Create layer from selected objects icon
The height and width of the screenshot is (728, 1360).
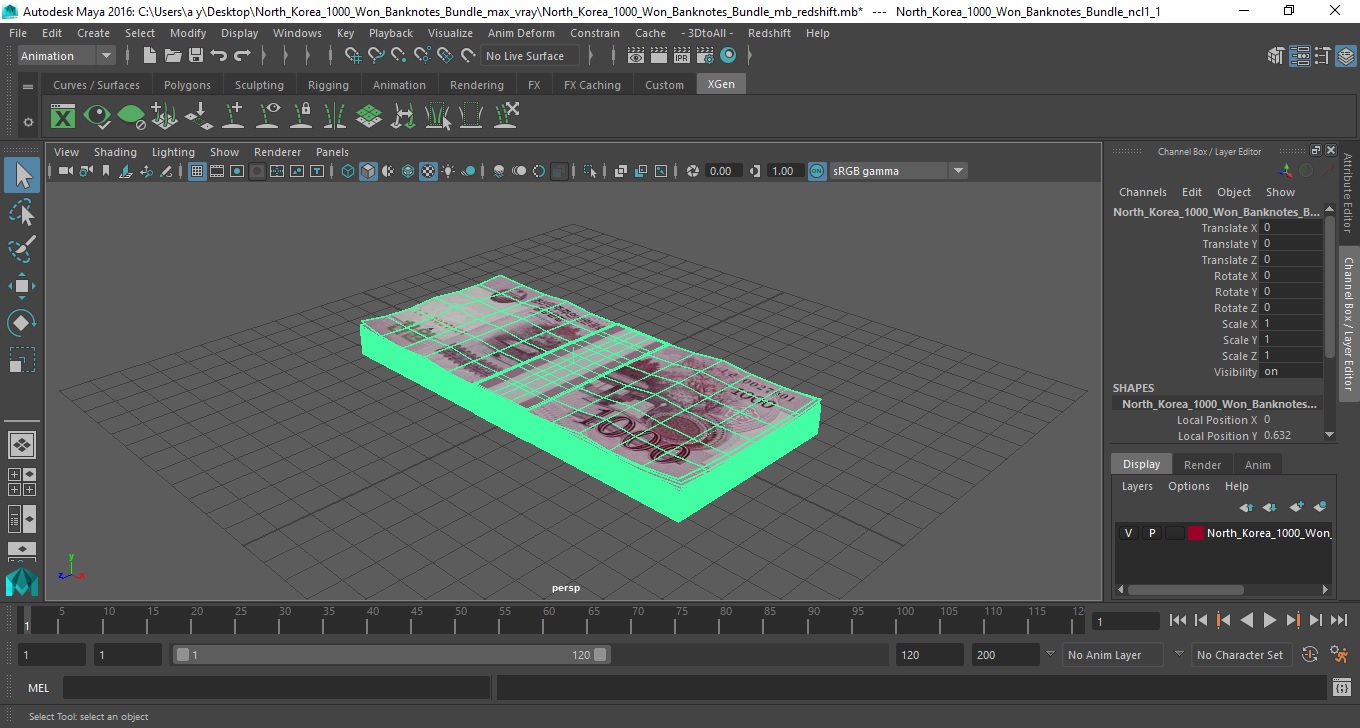coord(1320,507)
